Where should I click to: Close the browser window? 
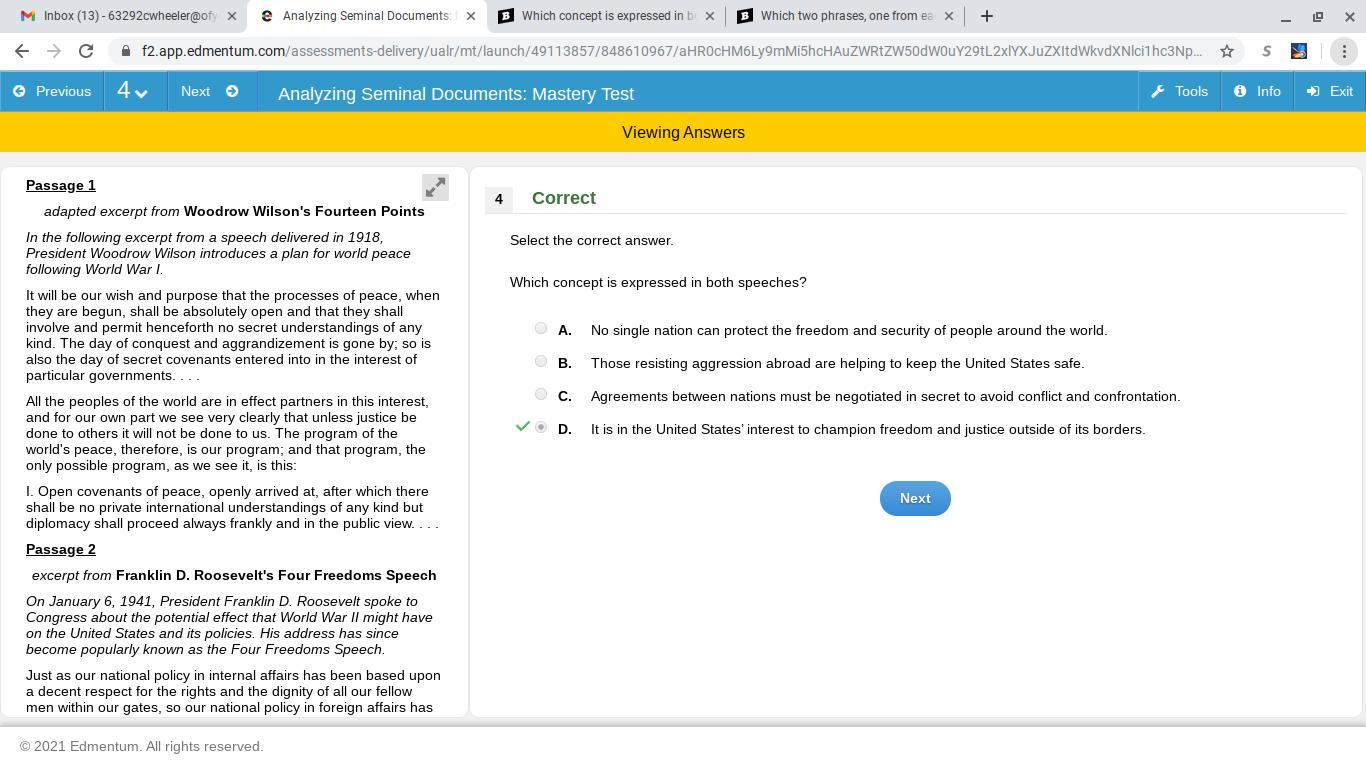1350,16
